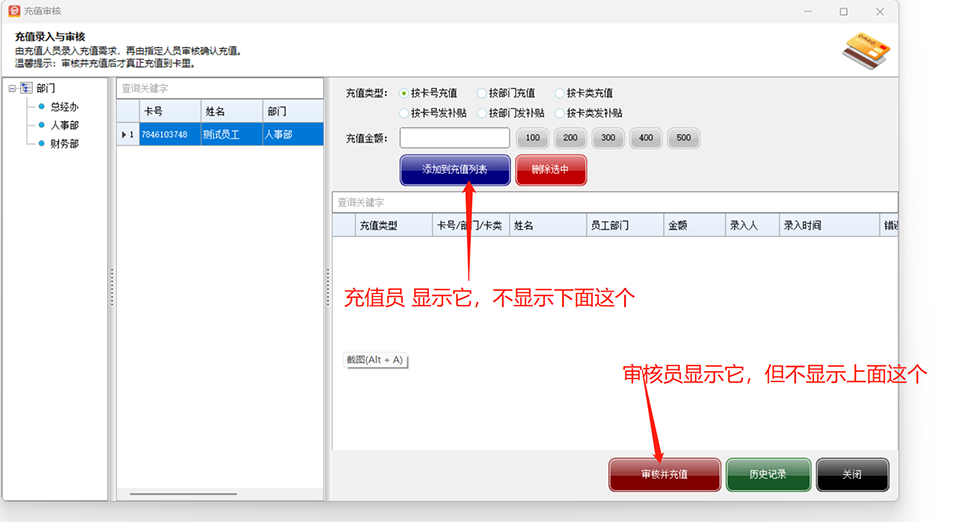
Task: Pick the 按卡号发补贴 radio option
Action: (x=404, y=113)
